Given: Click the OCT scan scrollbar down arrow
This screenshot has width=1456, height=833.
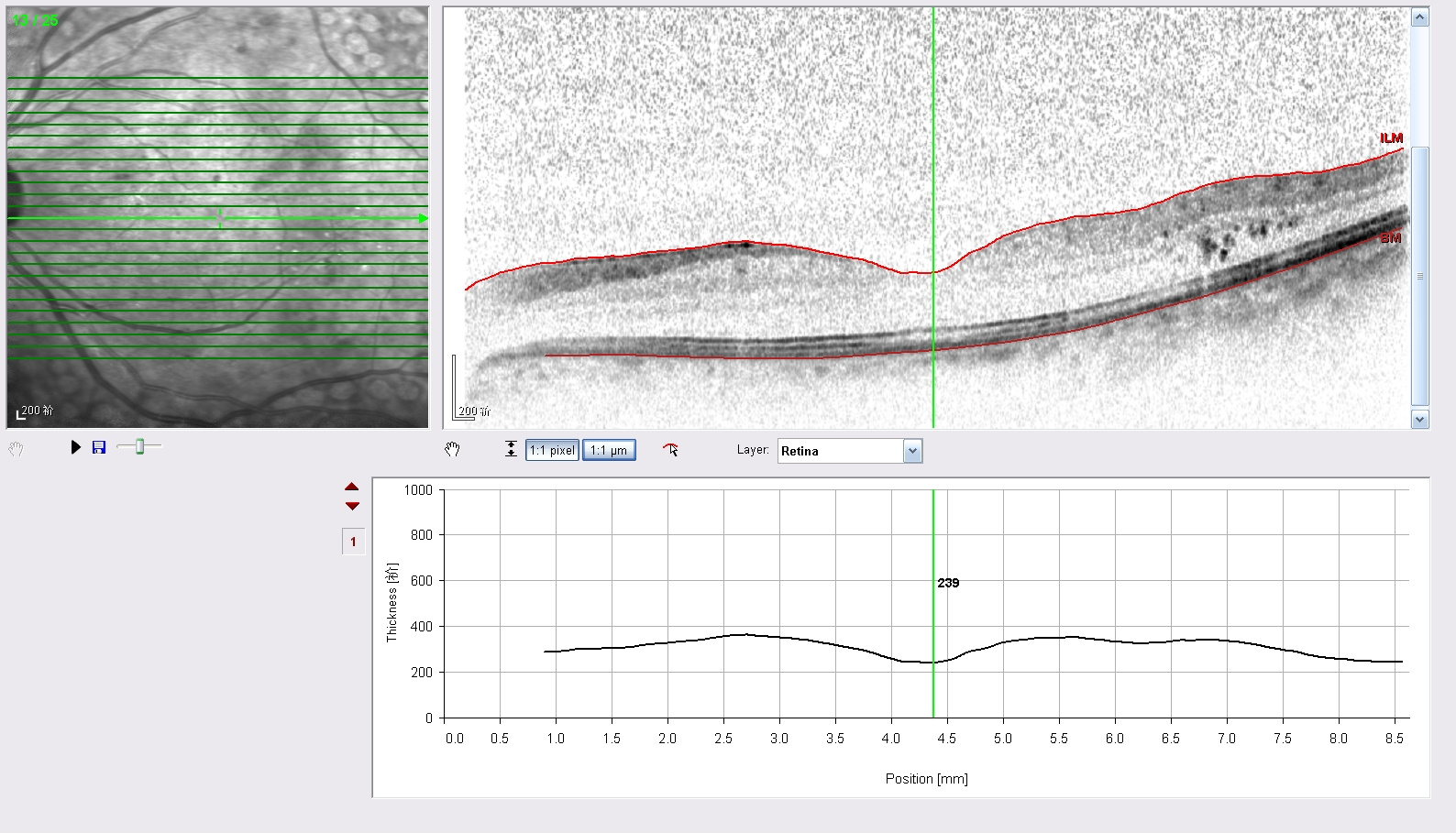Looking at the screenshot, I should 1420,420.
